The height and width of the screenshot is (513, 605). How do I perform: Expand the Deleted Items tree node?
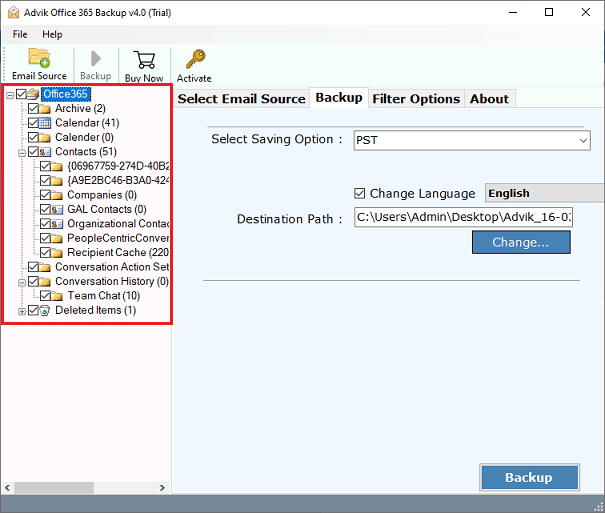22,312
